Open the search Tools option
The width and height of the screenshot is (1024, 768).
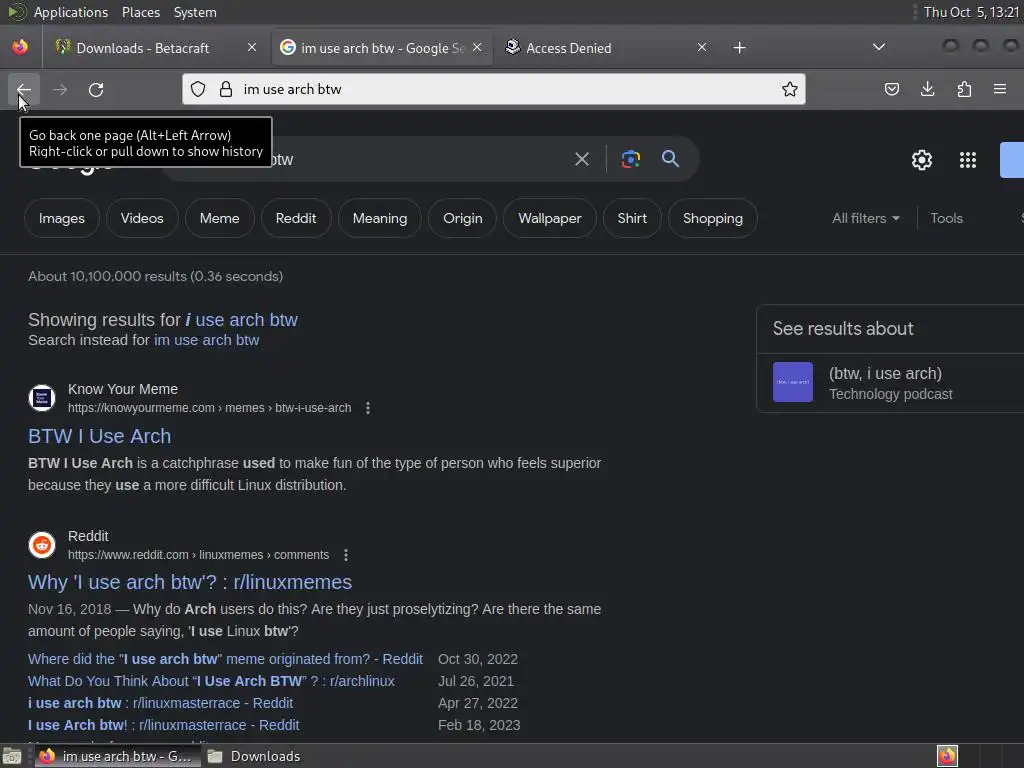tap(946, 218)
